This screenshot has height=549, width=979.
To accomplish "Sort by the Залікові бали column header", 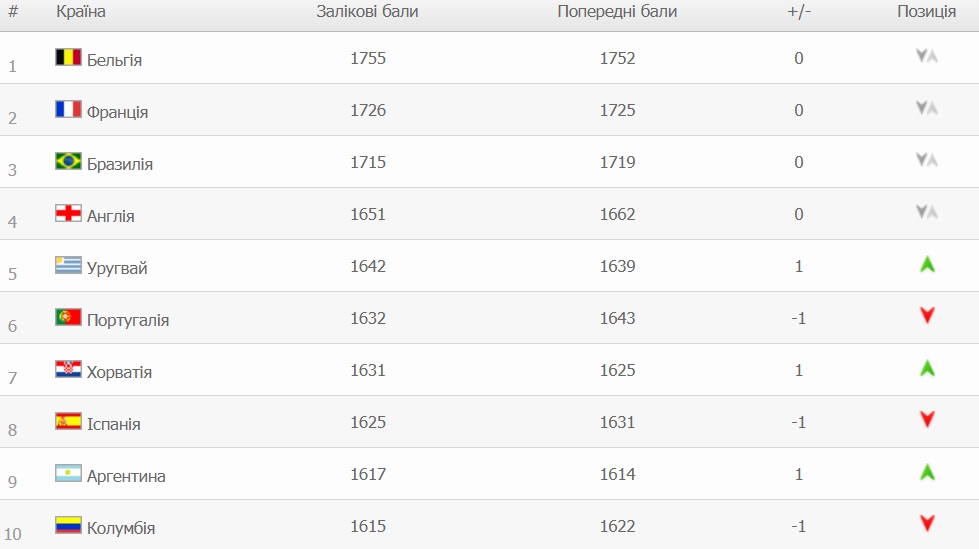I will [367, 12].
